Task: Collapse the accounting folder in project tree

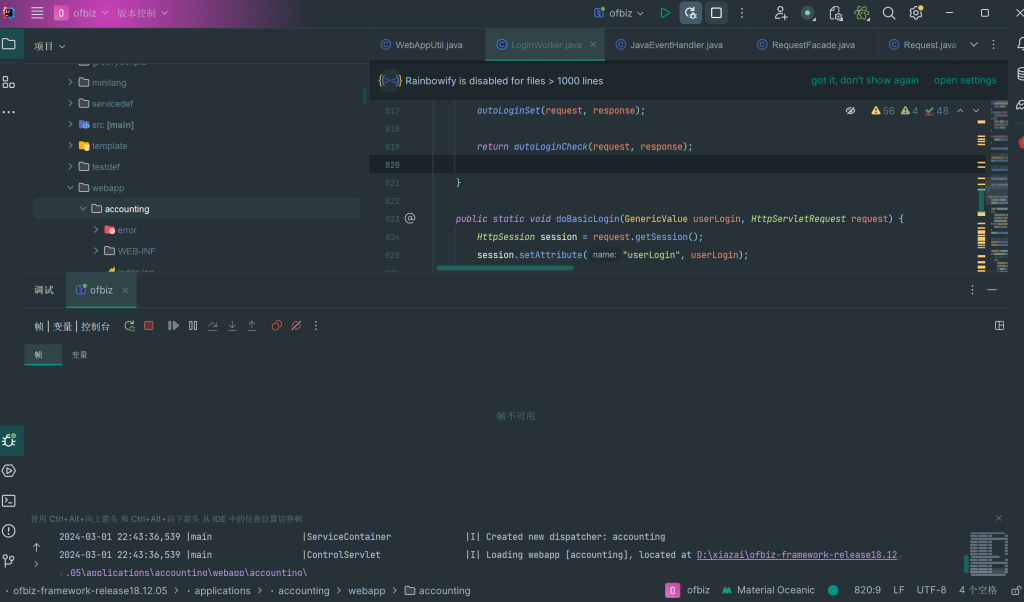Action: click(x=83, y=209)
